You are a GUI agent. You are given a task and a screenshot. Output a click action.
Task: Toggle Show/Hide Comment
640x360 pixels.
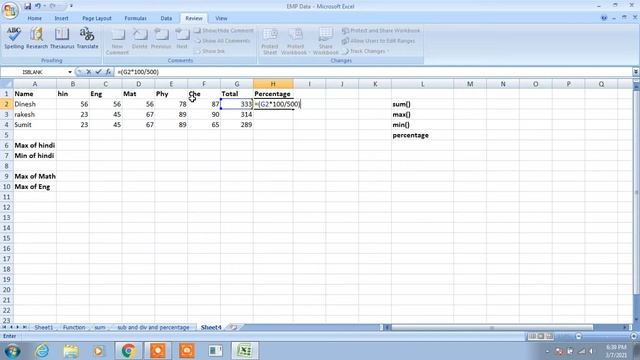224,31
